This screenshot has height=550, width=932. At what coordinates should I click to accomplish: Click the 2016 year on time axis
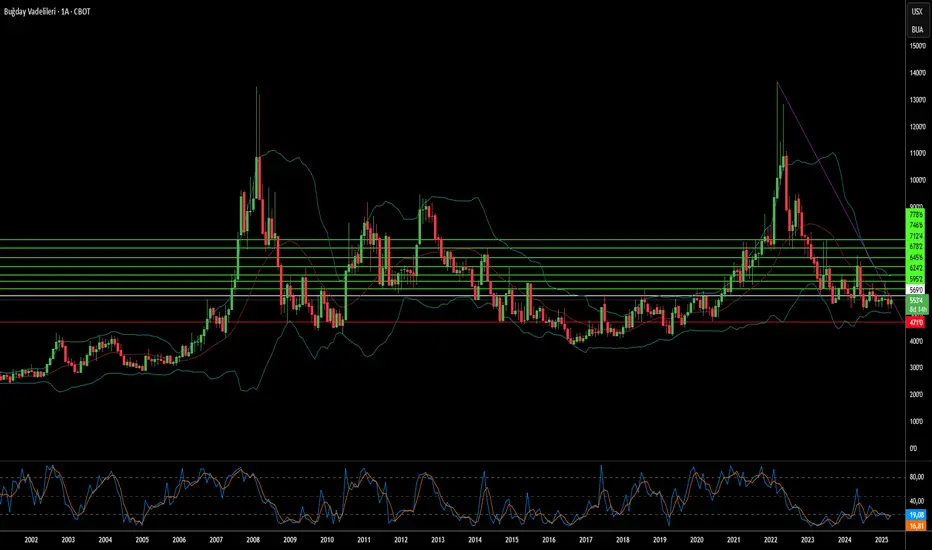[x=548, y=539]
